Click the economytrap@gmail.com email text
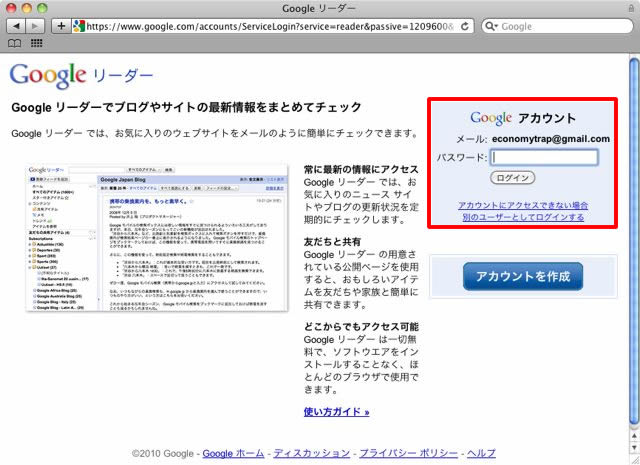 (551, 139)
